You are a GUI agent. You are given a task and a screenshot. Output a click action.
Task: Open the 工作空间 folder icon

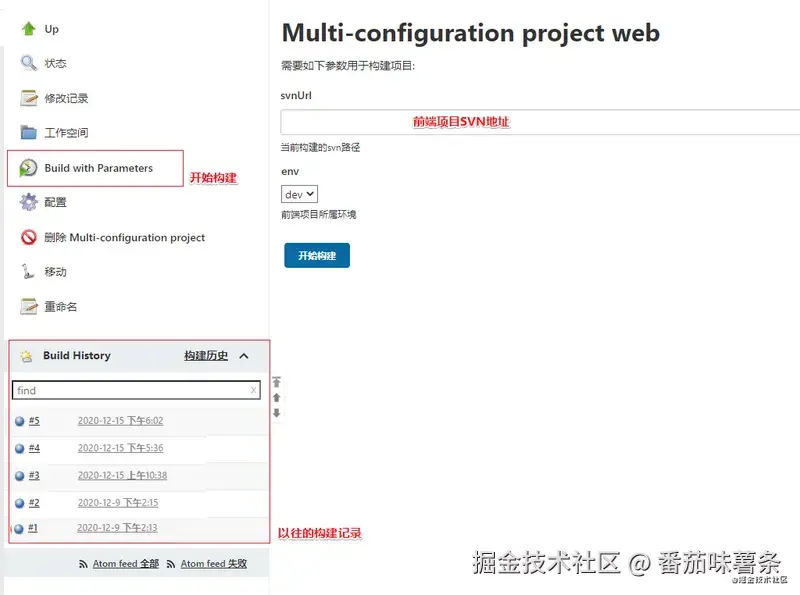pyautogui.click(x=29, y=133)
